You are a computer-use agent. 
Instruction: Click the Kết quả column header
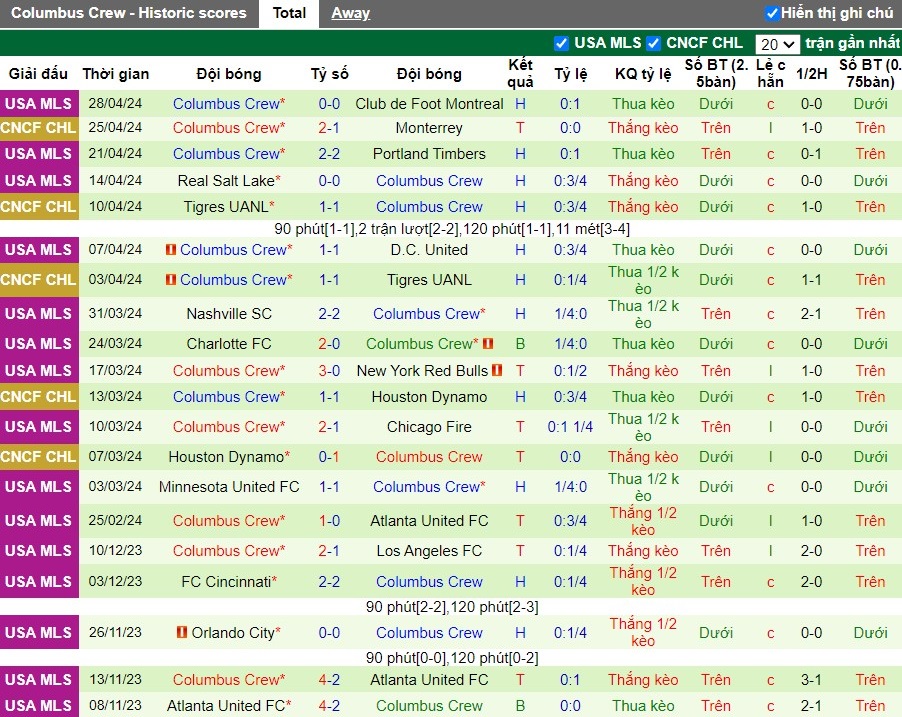pyautogui.click(x=520, y=73)
